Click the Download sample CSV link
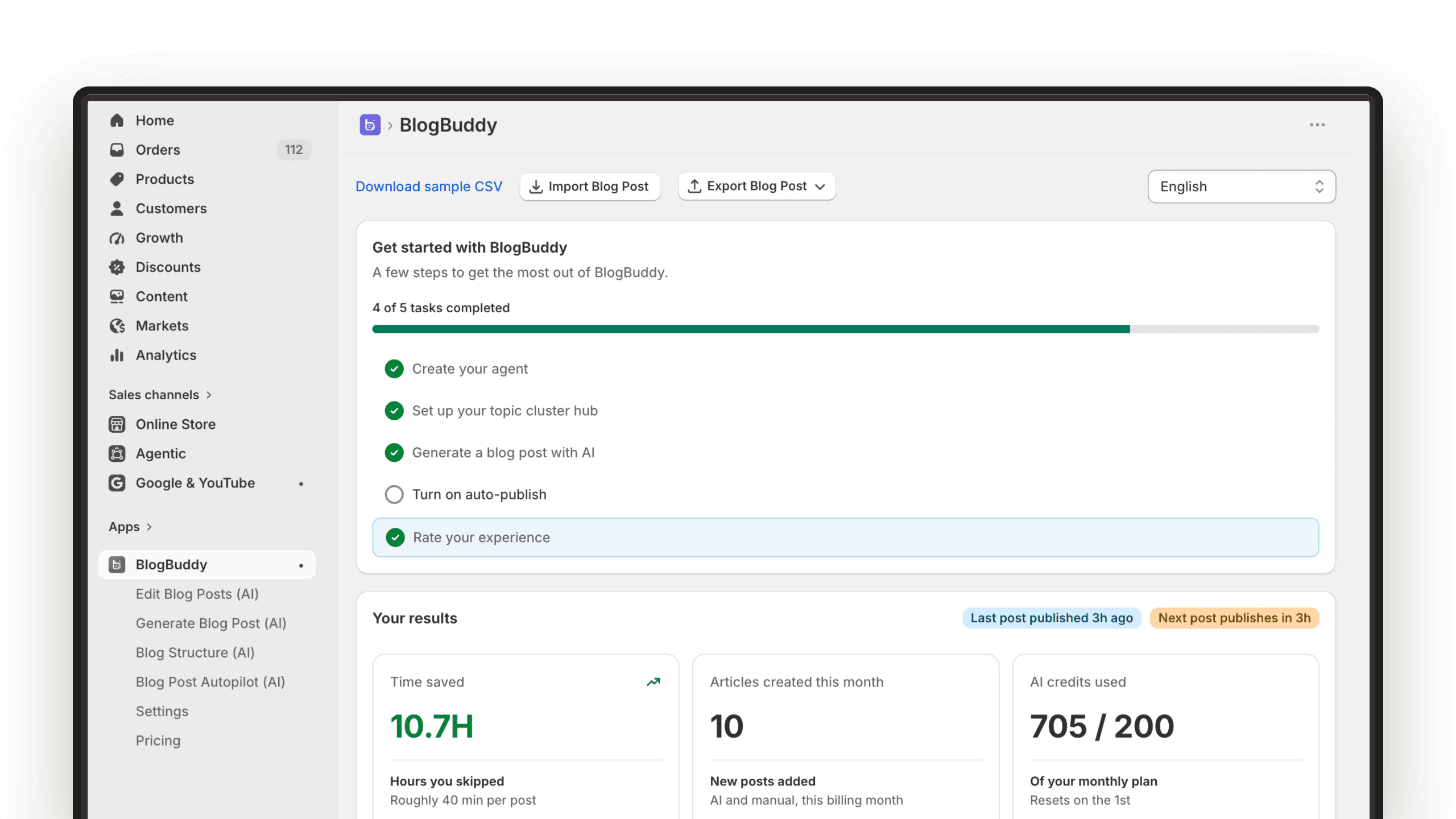The image size is (1456, 819). tap(429, 187)
